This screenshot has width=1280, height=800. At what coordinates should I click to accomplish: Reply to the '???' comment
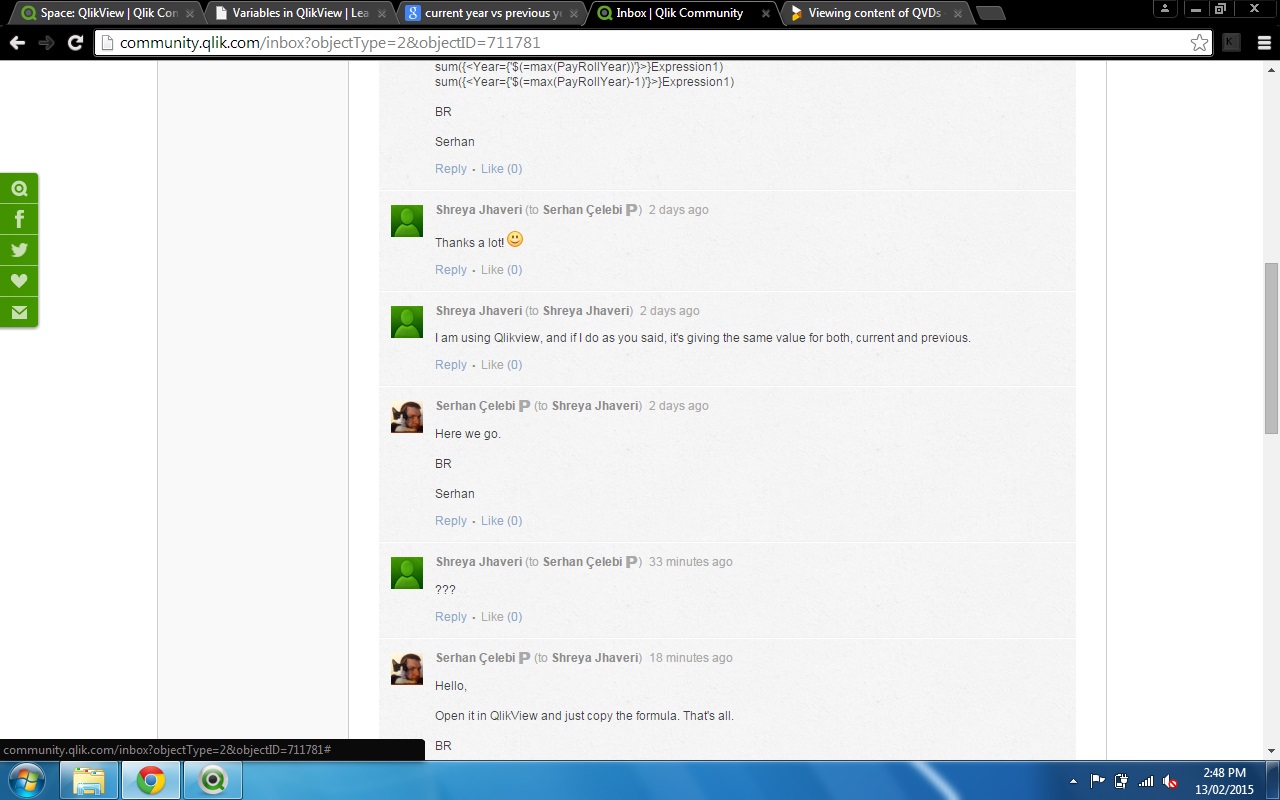tap(451, 617)
